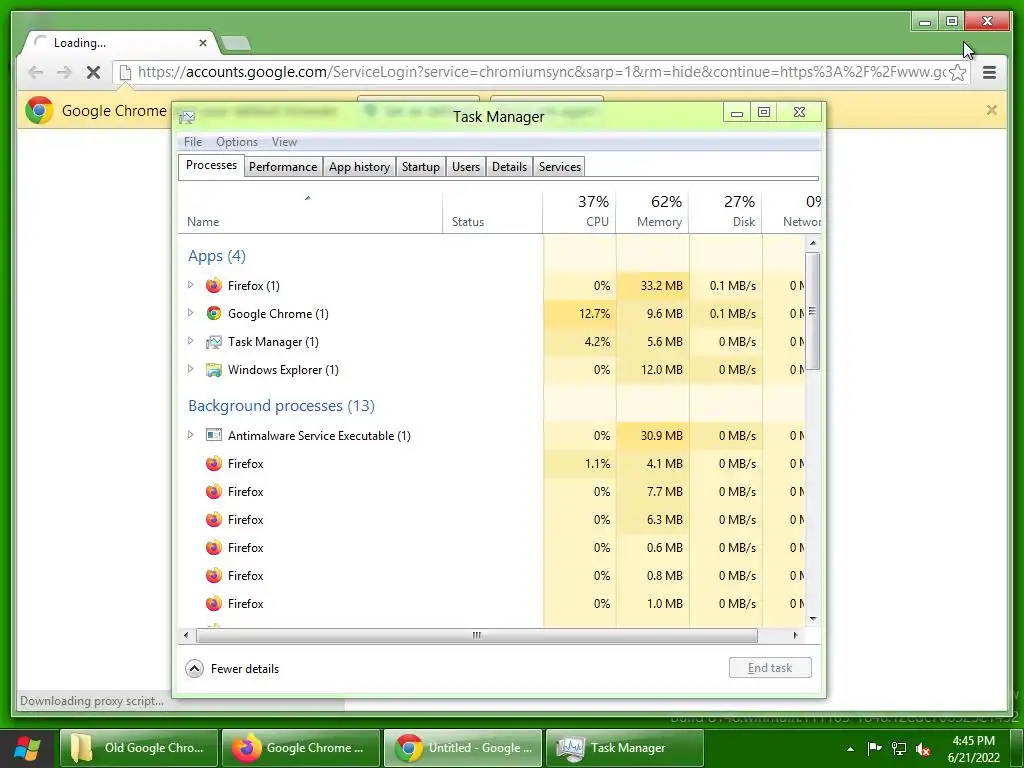
Task: Click the End task button
Action: pyautogui.click(x=770, y=667)
